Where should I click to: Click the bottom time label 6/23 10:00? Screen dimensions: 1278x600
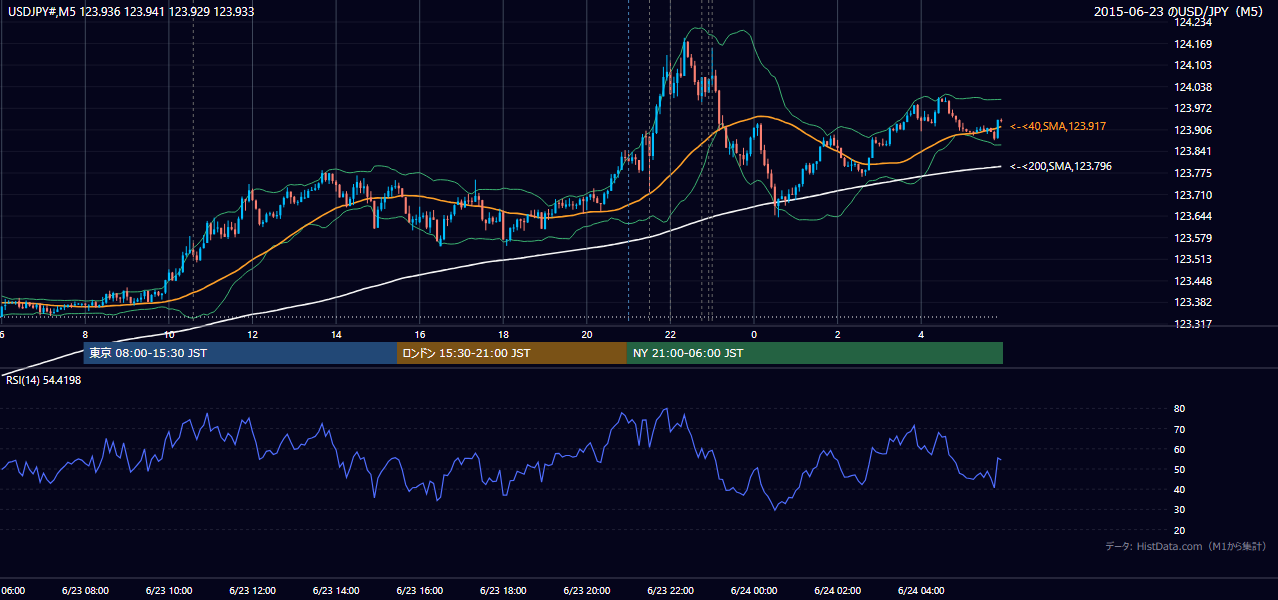coord(168,591)
